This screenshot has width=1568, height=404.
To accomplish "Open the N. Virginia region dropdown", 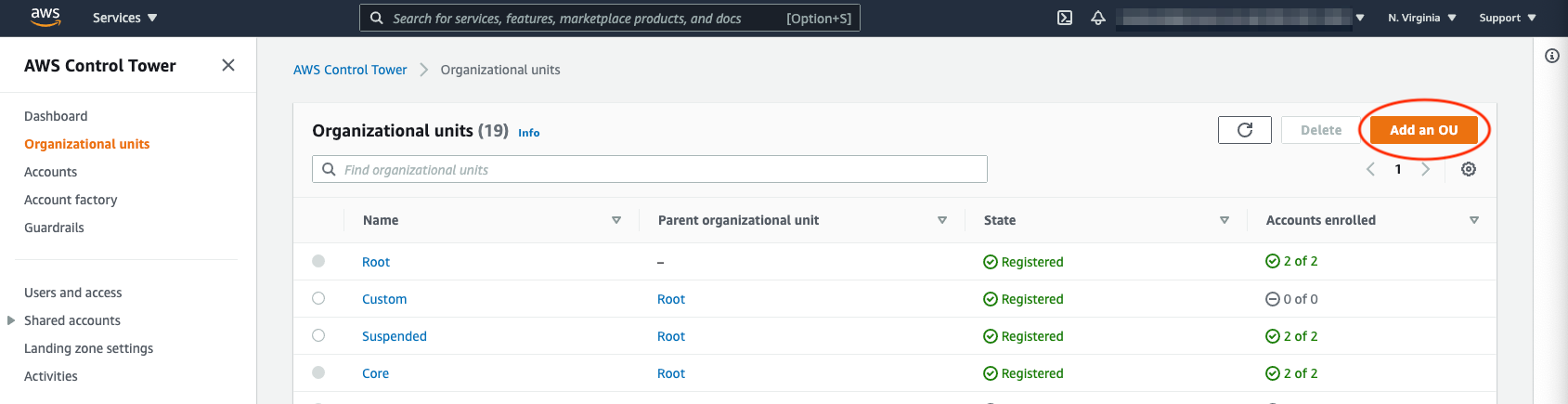I will click(1421, 18).
